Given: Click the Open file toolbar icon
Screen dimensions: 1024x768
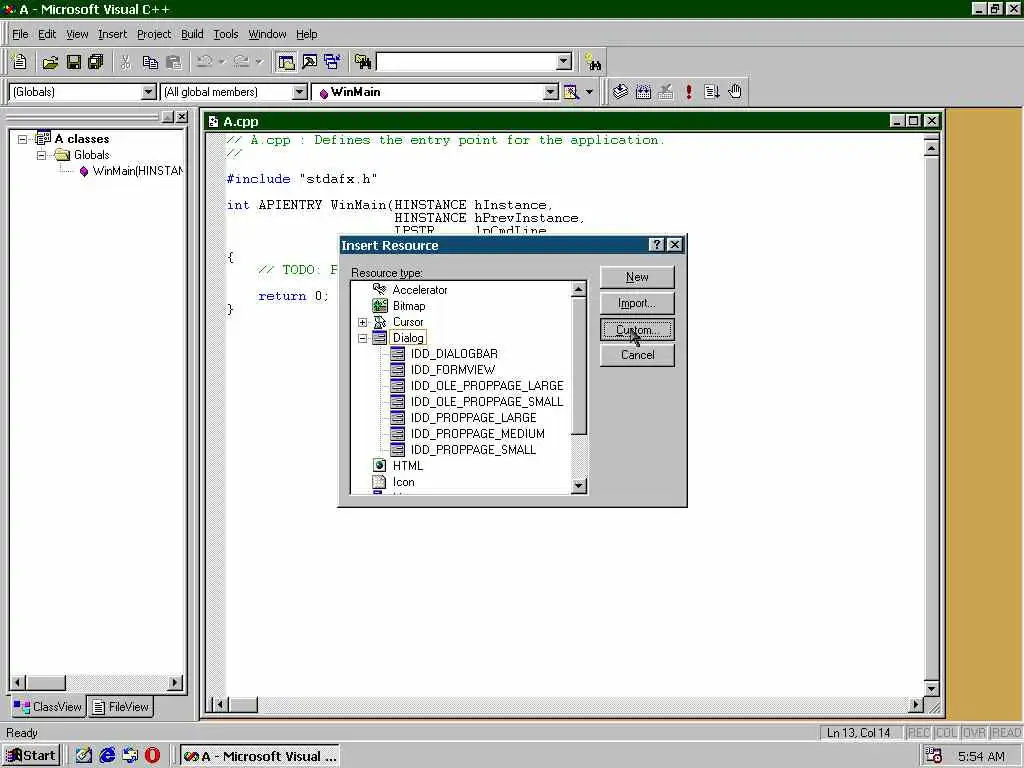Looking at the screenshot, I should point(50,62).
